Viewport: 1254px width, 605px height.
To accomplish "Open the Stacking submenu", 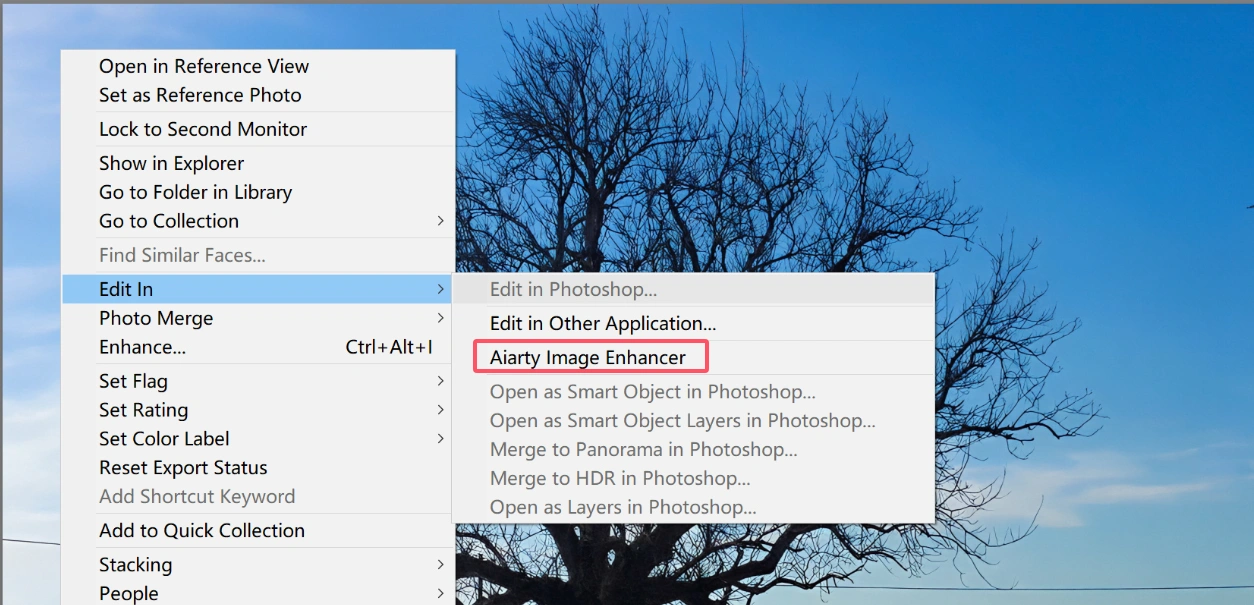I will click(258, 565).
